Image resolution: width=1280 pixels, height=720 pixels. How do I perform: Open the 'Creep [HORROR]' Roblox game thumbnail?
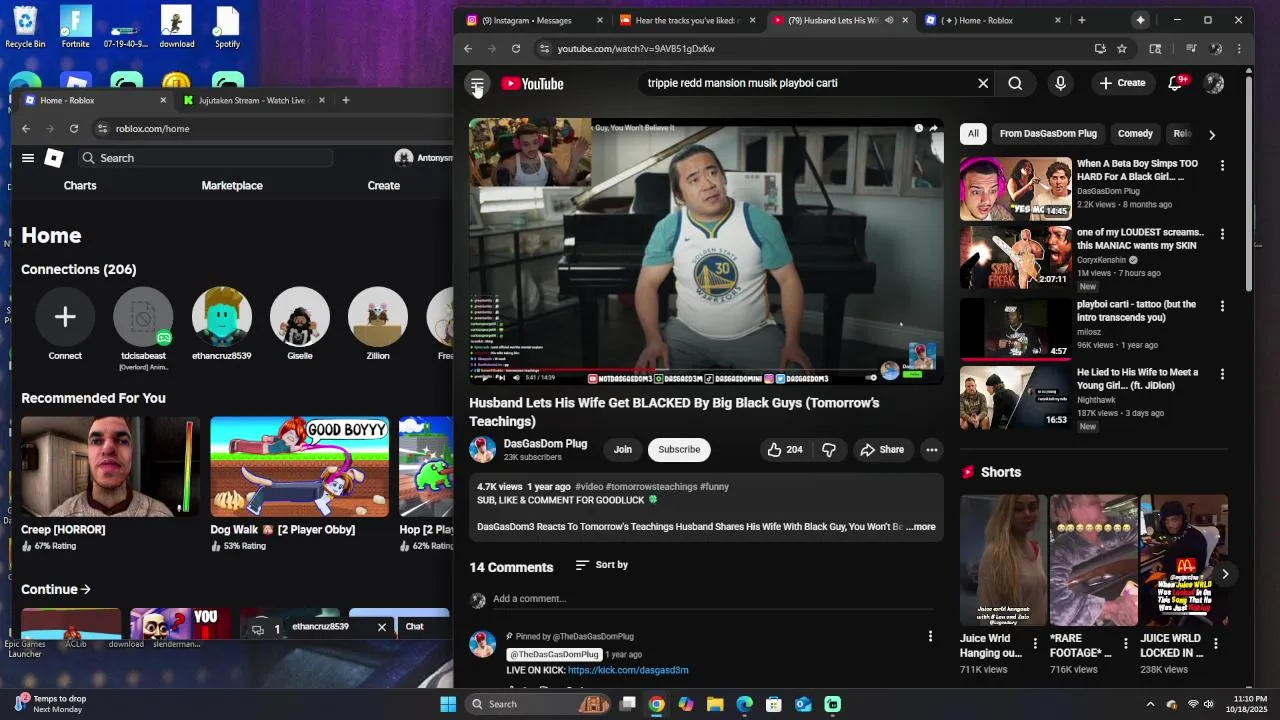coord(110,467)
